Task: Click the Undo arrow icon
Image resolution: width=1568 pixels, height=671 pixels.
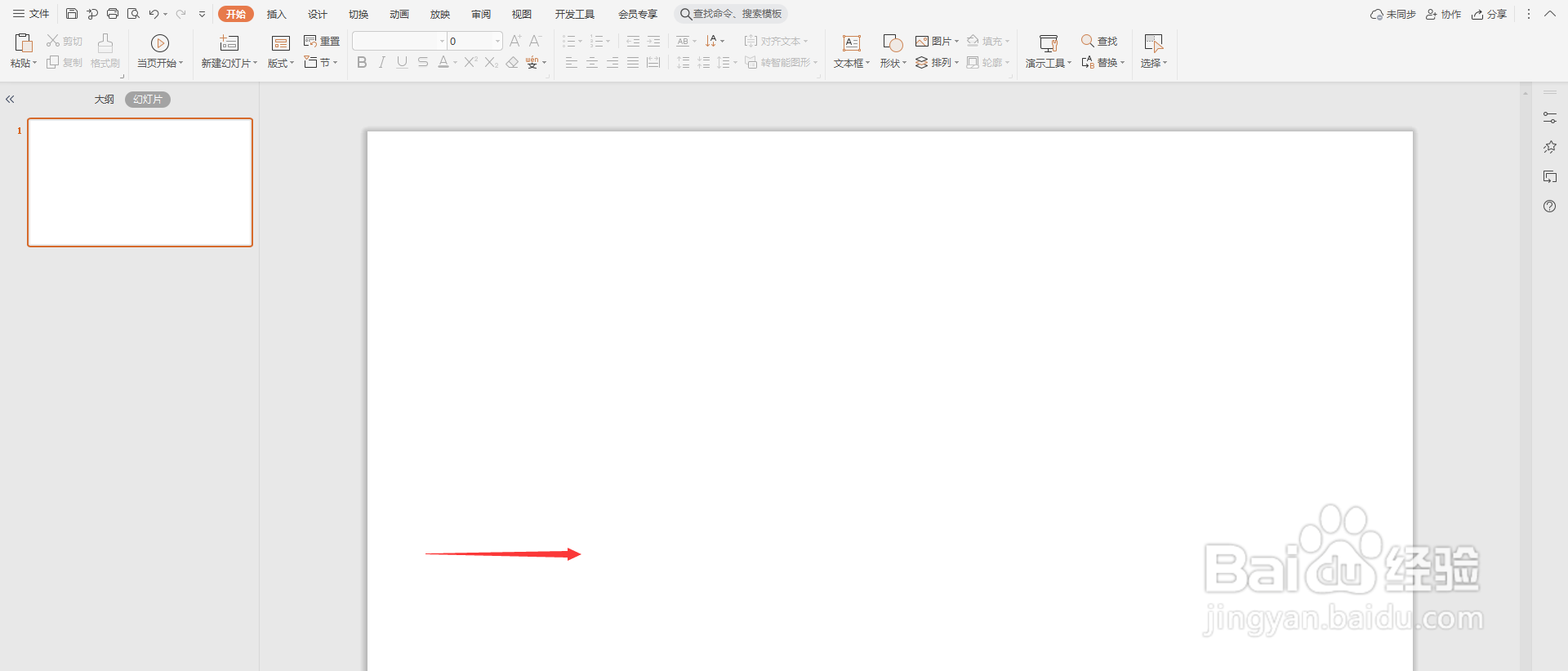Action: [154, 14]
